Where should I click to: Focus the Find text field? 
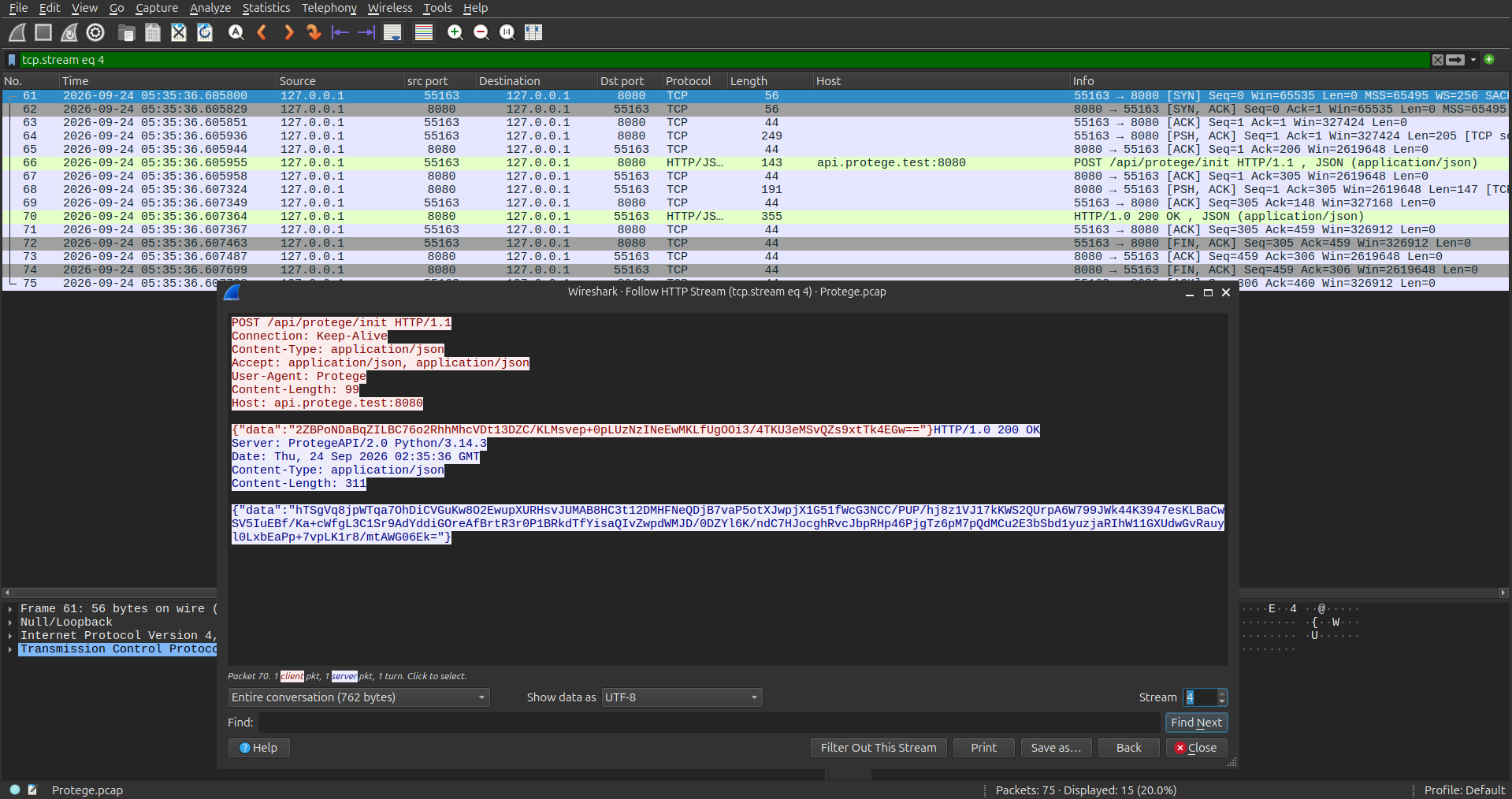pyautogui.click(x=709, y=723)
